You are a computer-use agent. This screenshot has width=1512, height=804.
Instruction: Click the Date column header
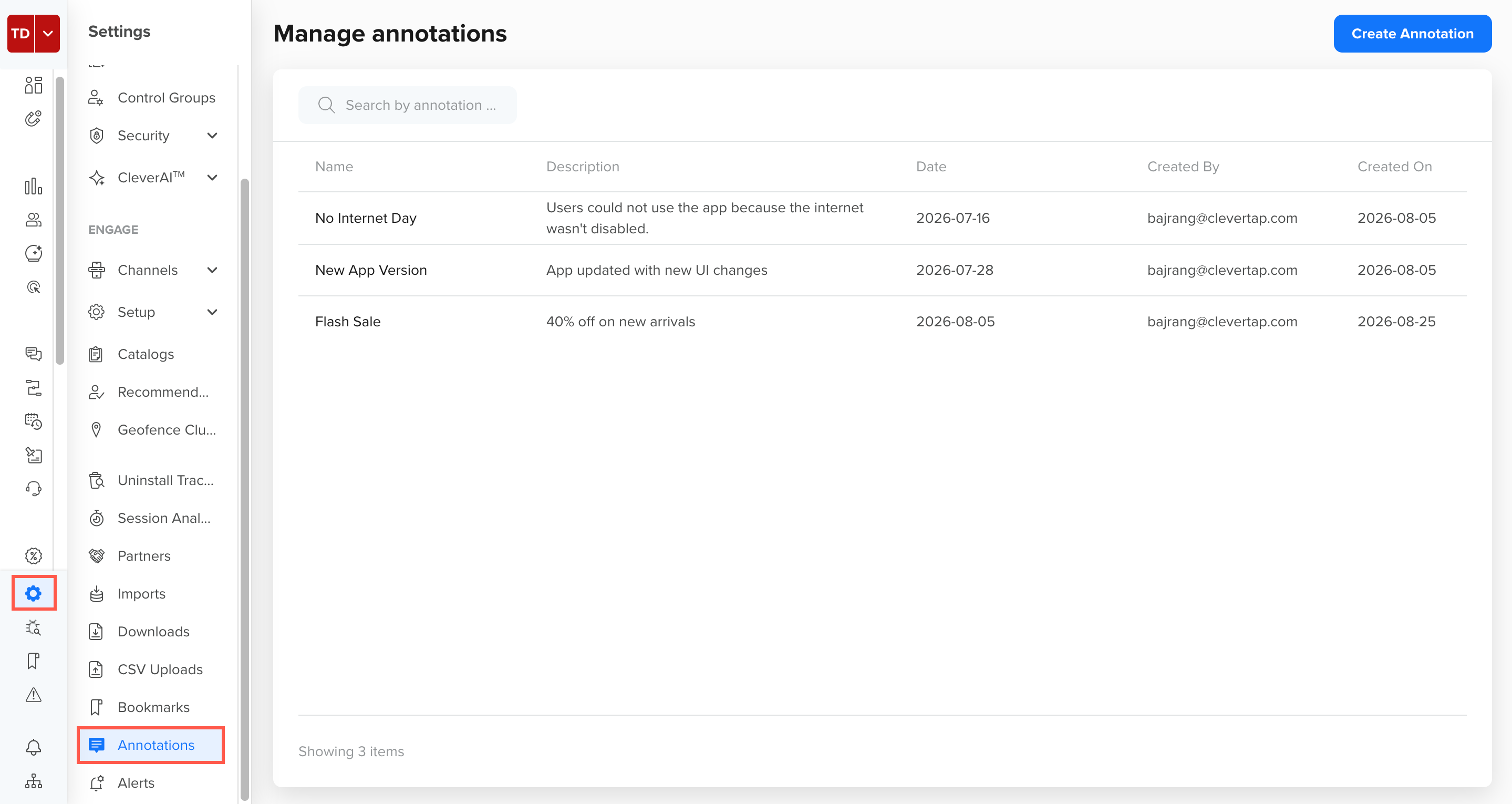pos(931,167)
